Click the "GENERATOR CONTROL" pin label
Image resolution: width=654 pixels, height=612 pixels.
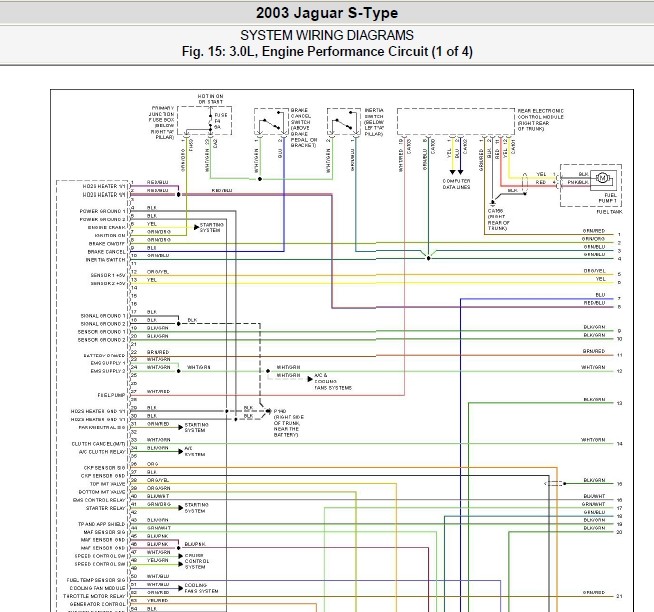tap(97, 604)
